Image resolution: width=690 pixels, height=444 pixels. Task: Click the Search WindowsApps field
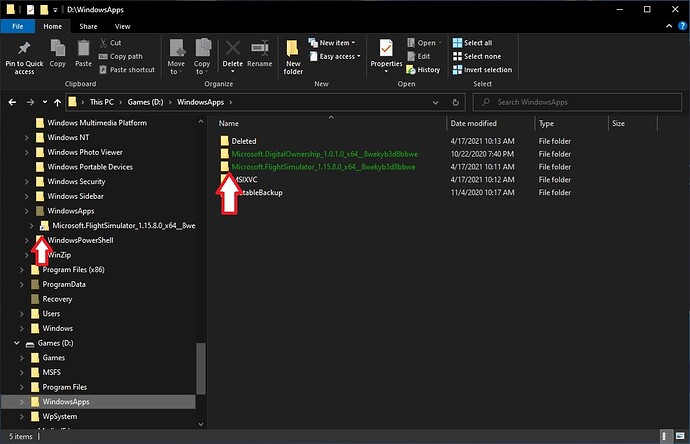[577, 102]
